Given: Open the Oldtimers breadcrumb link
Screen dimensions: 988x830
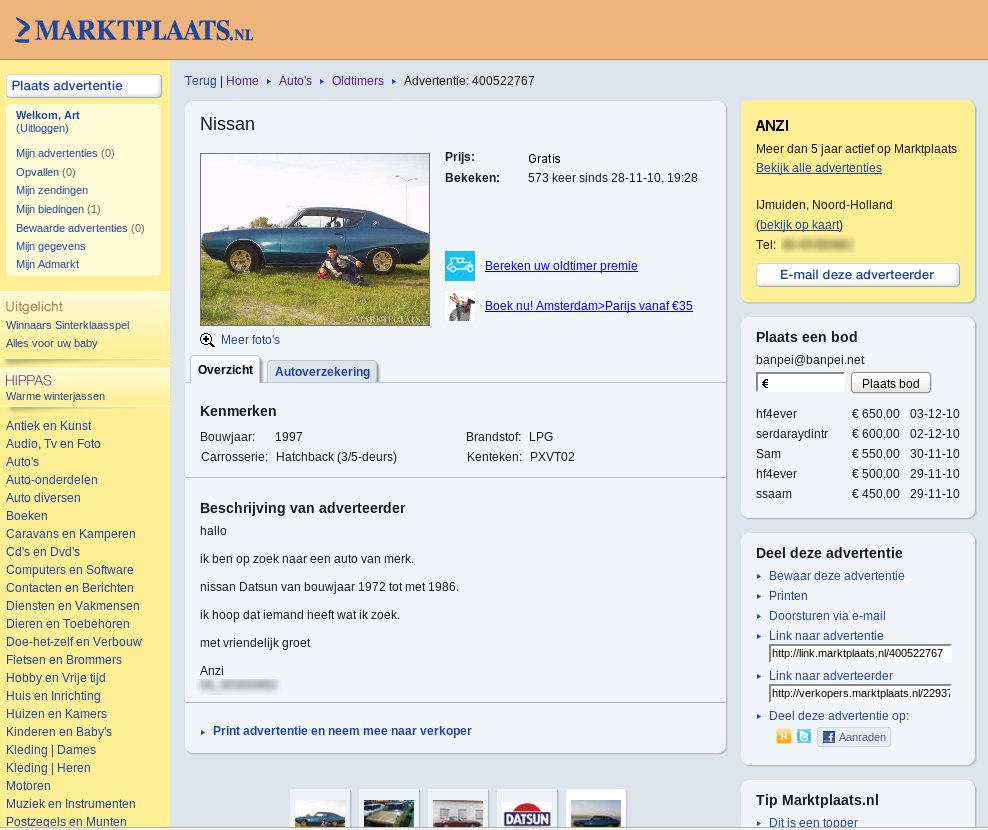Looking at the screenshot, I should [x=357, y=81].
